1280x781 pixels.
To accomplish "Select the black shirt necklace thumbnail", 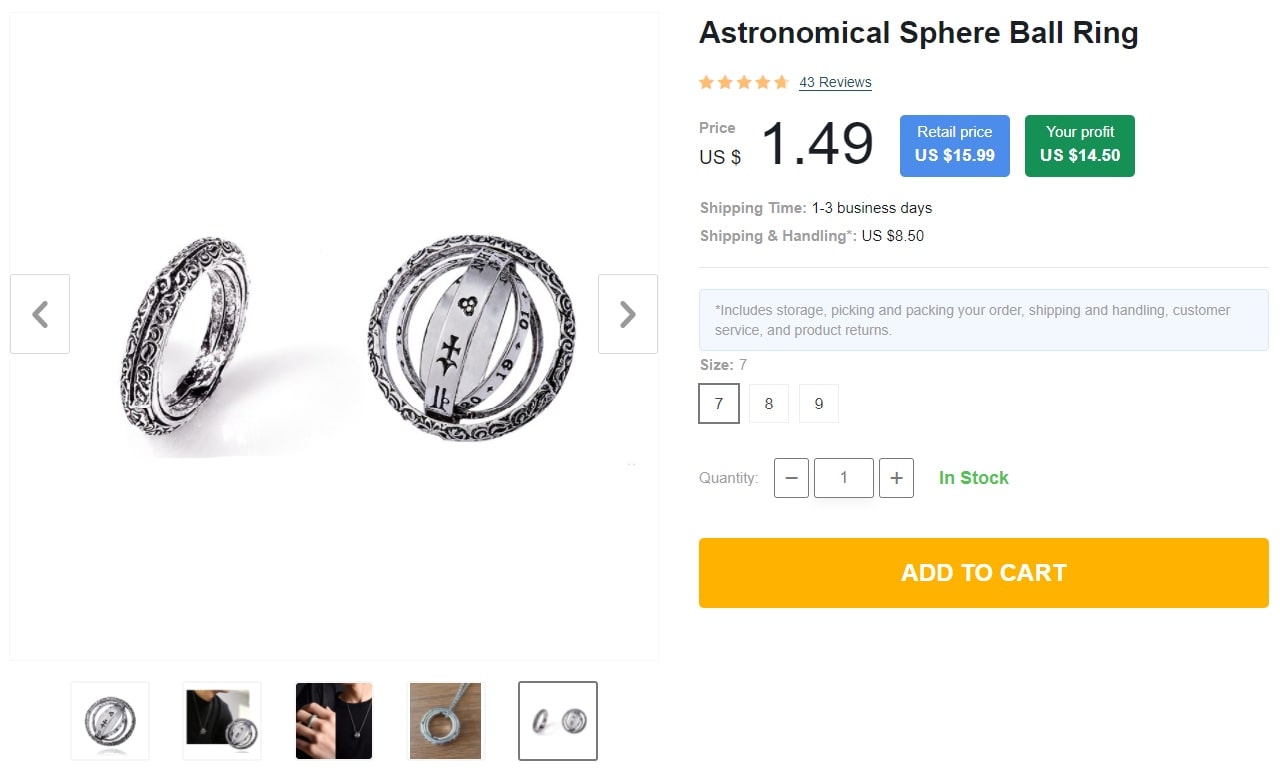I will (221, 720).
